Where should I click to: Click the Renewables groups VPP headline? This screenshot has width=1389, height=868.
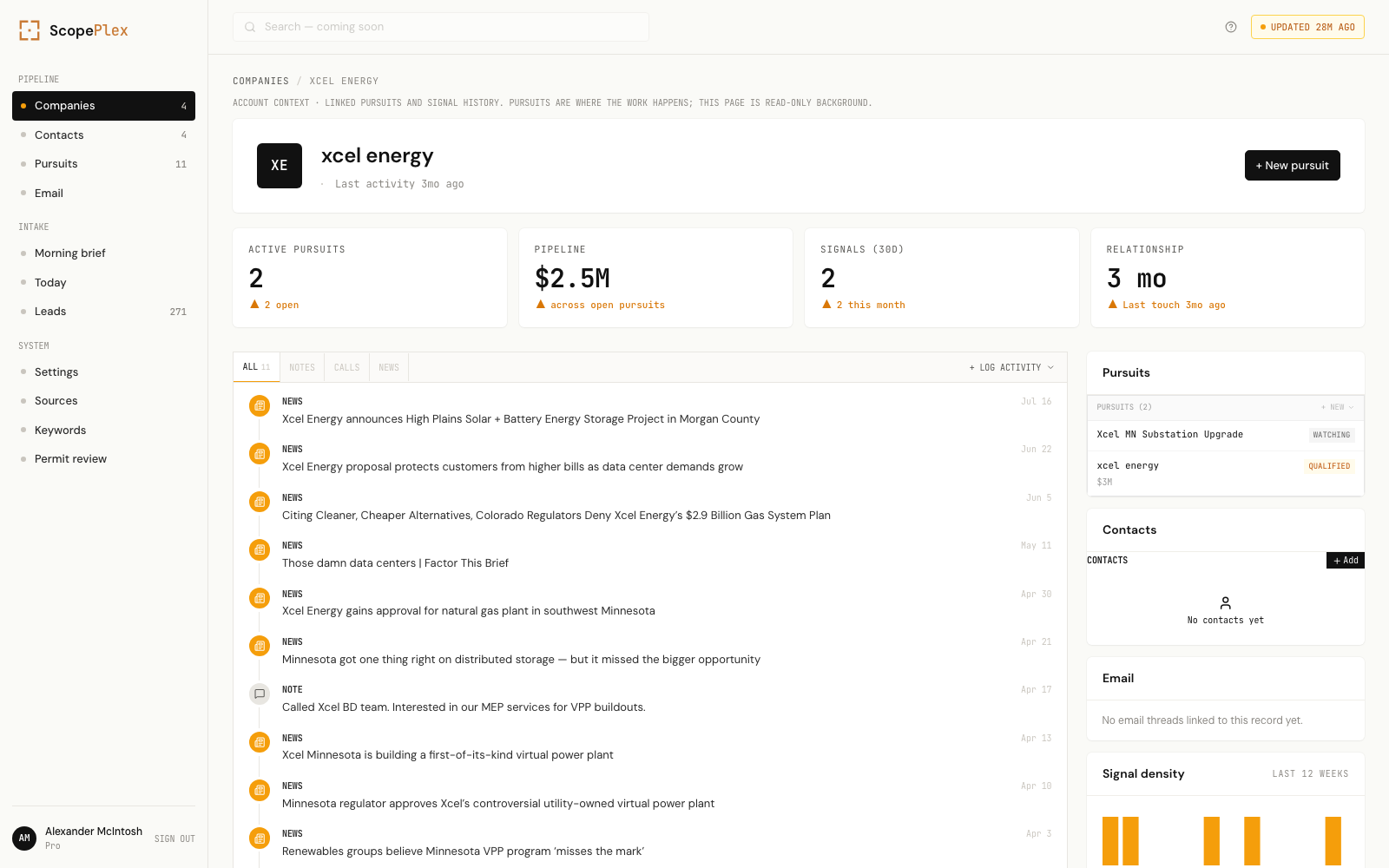463,852
